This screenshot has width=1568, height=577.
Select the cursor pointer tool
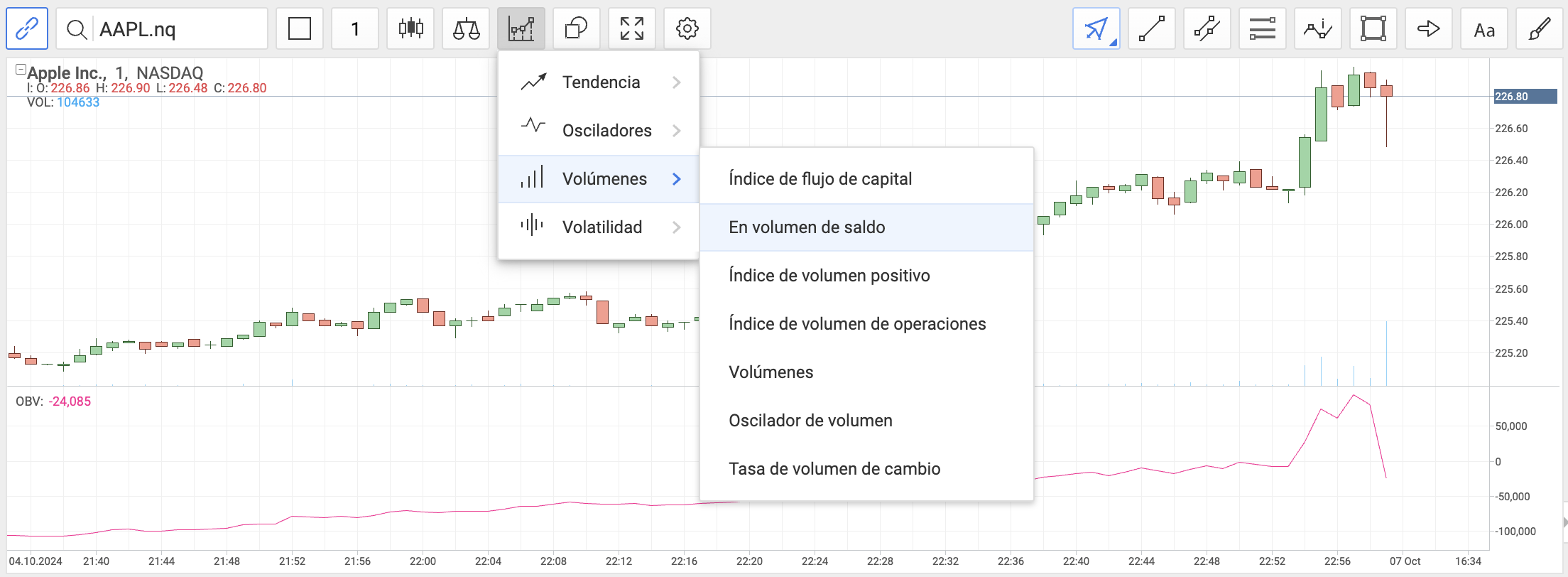1096,29
